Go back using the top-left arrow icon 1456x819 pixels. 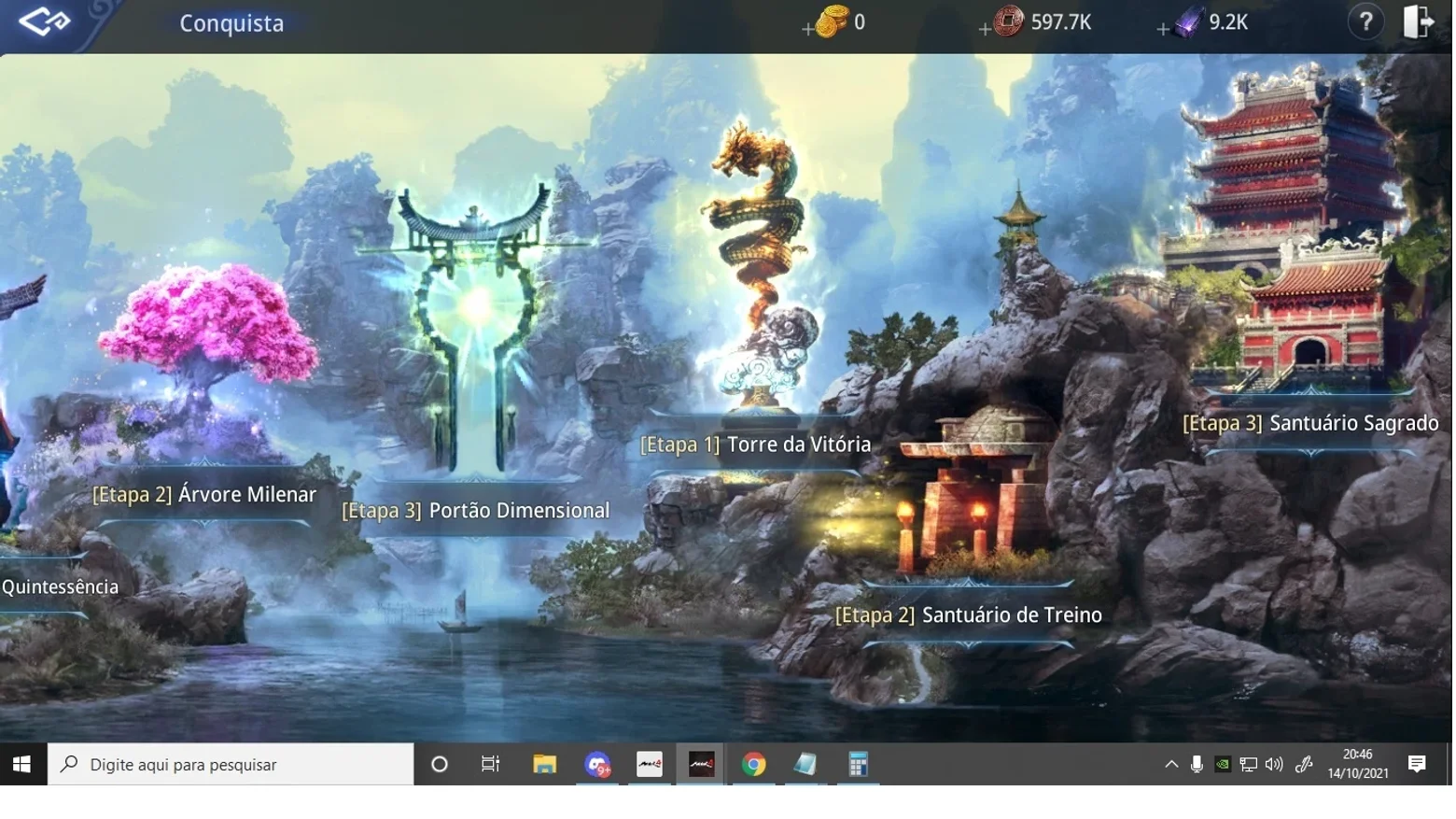tap(44, 21)
